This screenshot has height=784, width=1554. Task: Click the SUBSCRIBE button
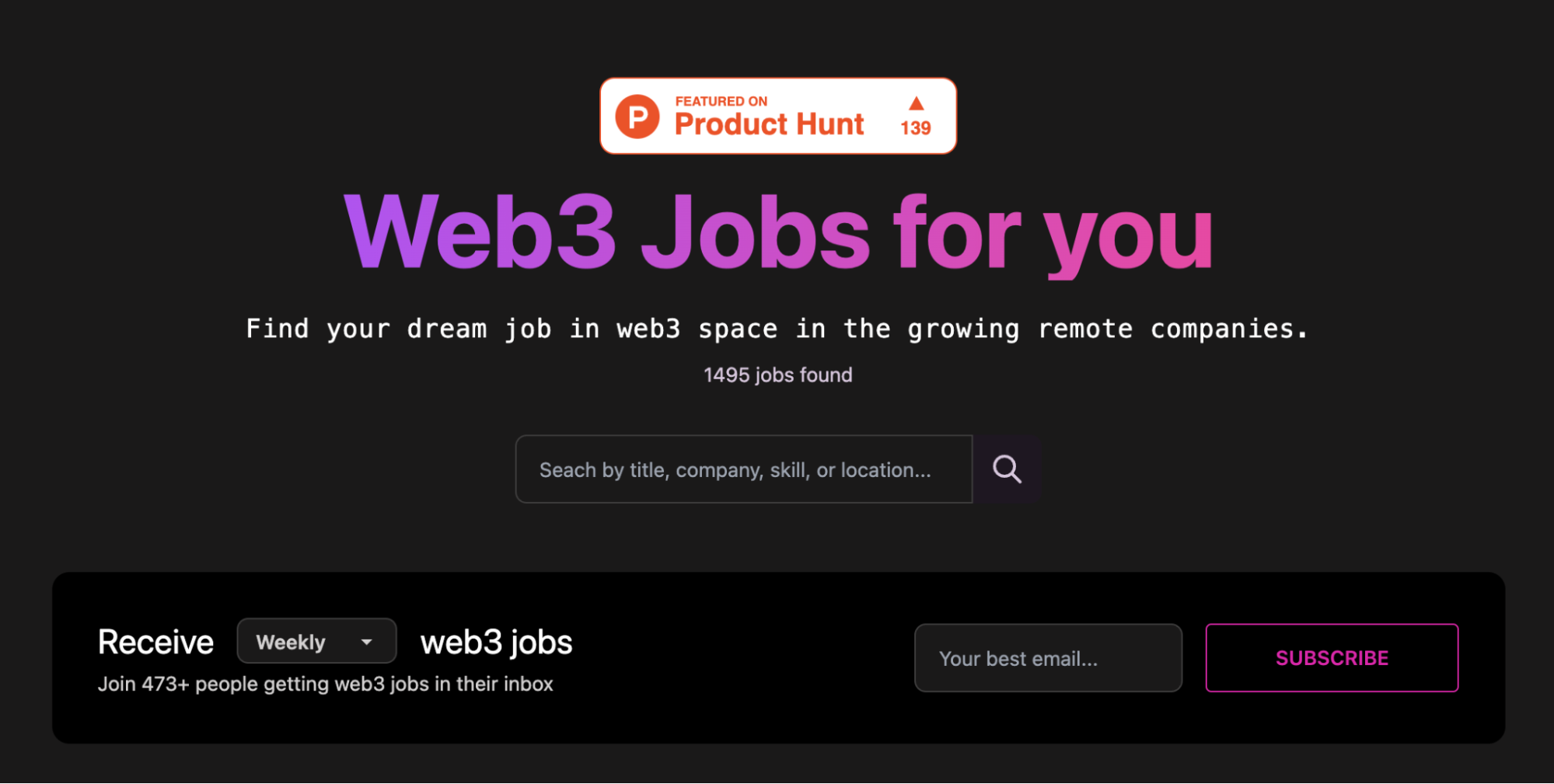[1332, 658]
